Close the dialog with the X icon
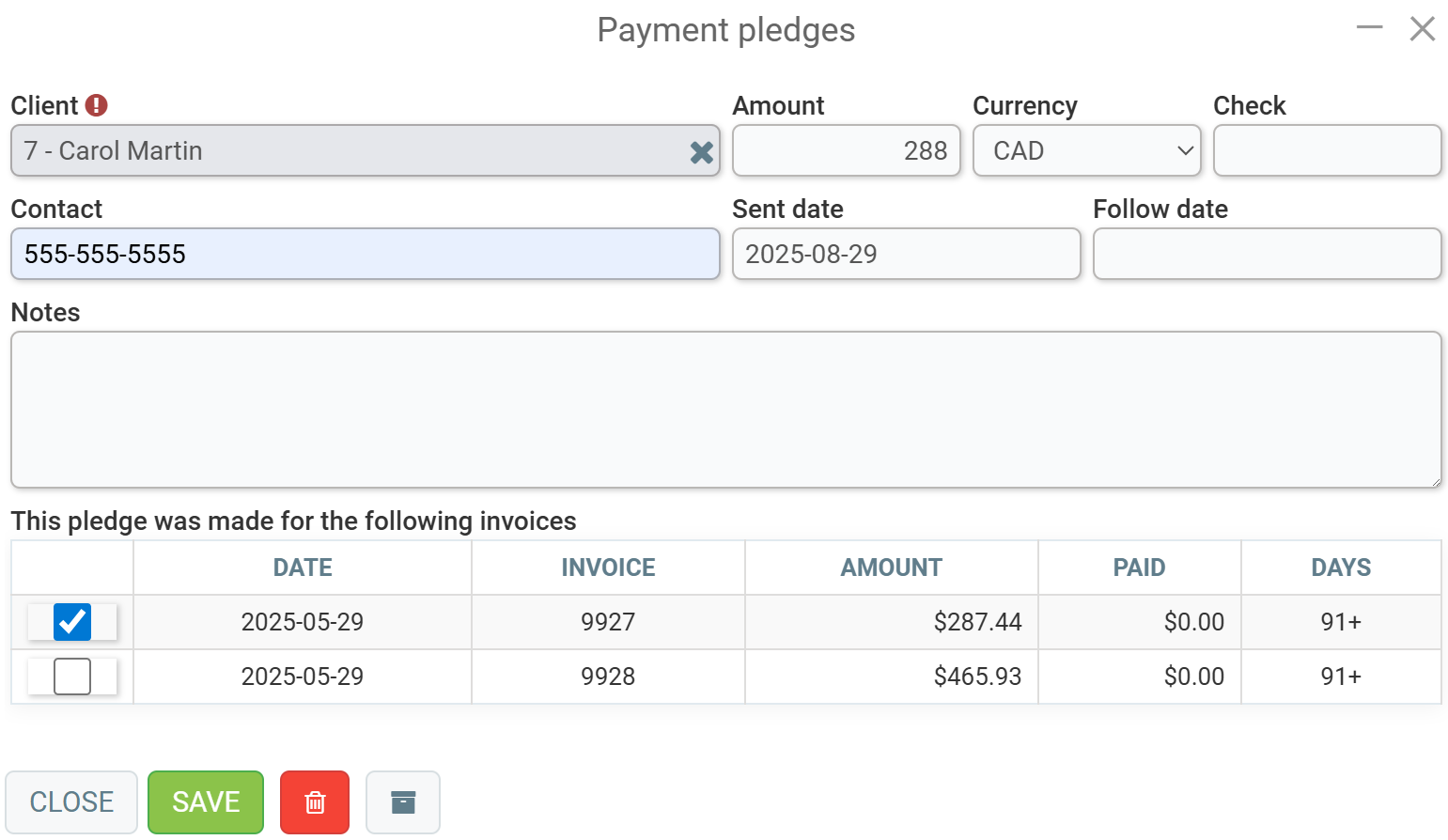The height and width of the screenshot is (840, 1448). [x=1422, y=28]
